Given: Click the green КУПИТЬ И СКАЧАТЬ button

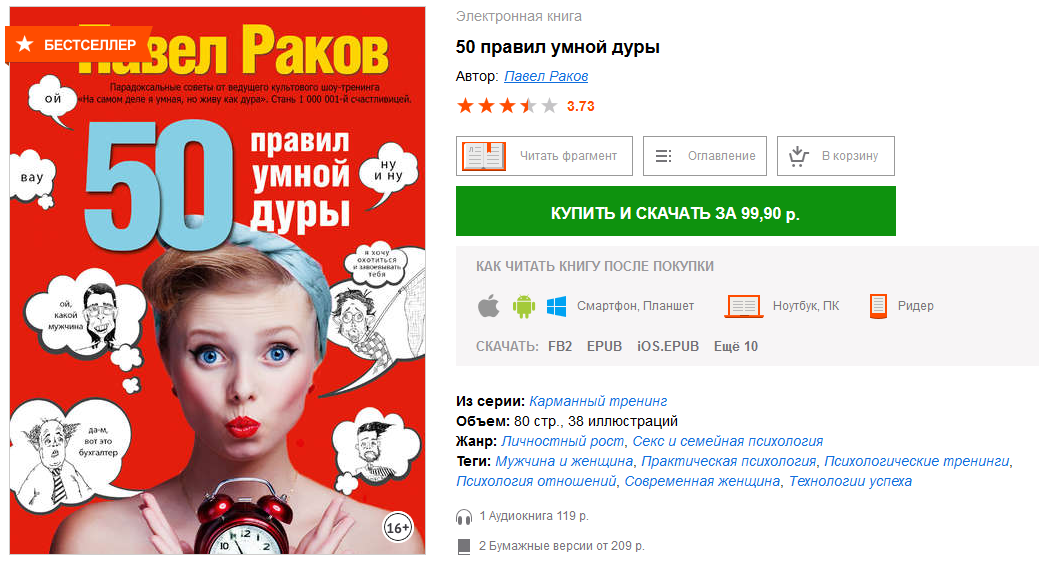Looking at the screenshot, I should [676, 212].
